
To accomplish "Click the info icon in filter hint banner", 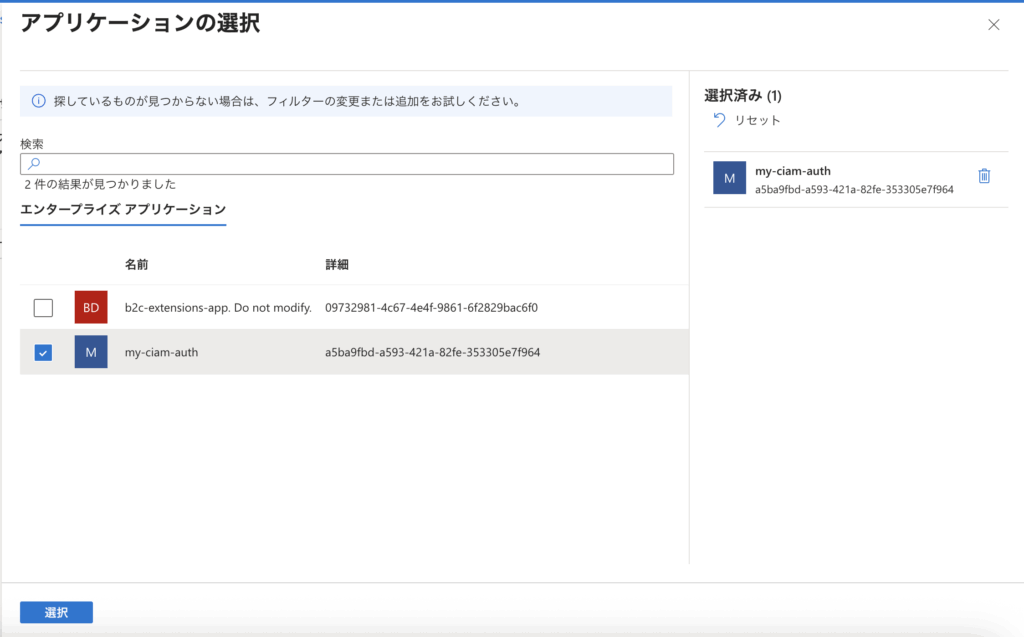I will tap(38, 101).
